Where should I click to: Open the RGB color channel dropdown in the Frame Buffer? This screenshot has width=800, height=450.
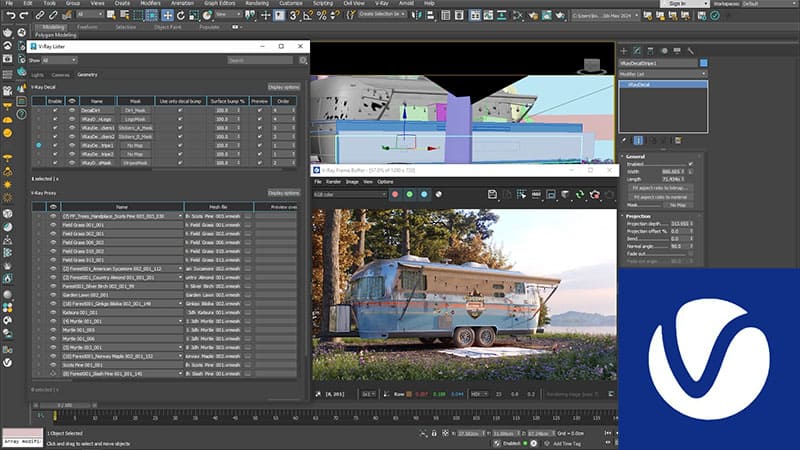(350, 194)
